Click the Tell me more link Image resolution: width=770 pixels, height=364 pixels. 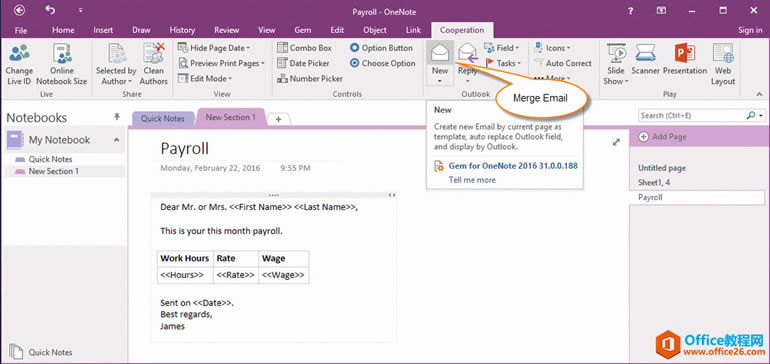tap(472, 180)
